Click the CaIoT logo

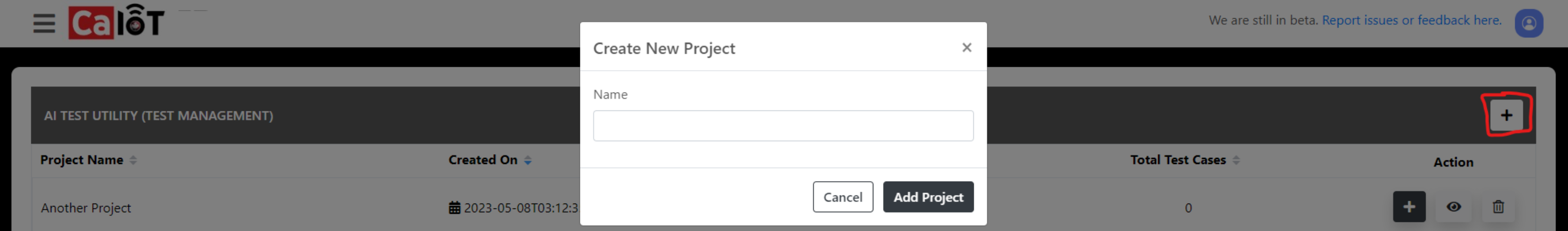point(116,23)
